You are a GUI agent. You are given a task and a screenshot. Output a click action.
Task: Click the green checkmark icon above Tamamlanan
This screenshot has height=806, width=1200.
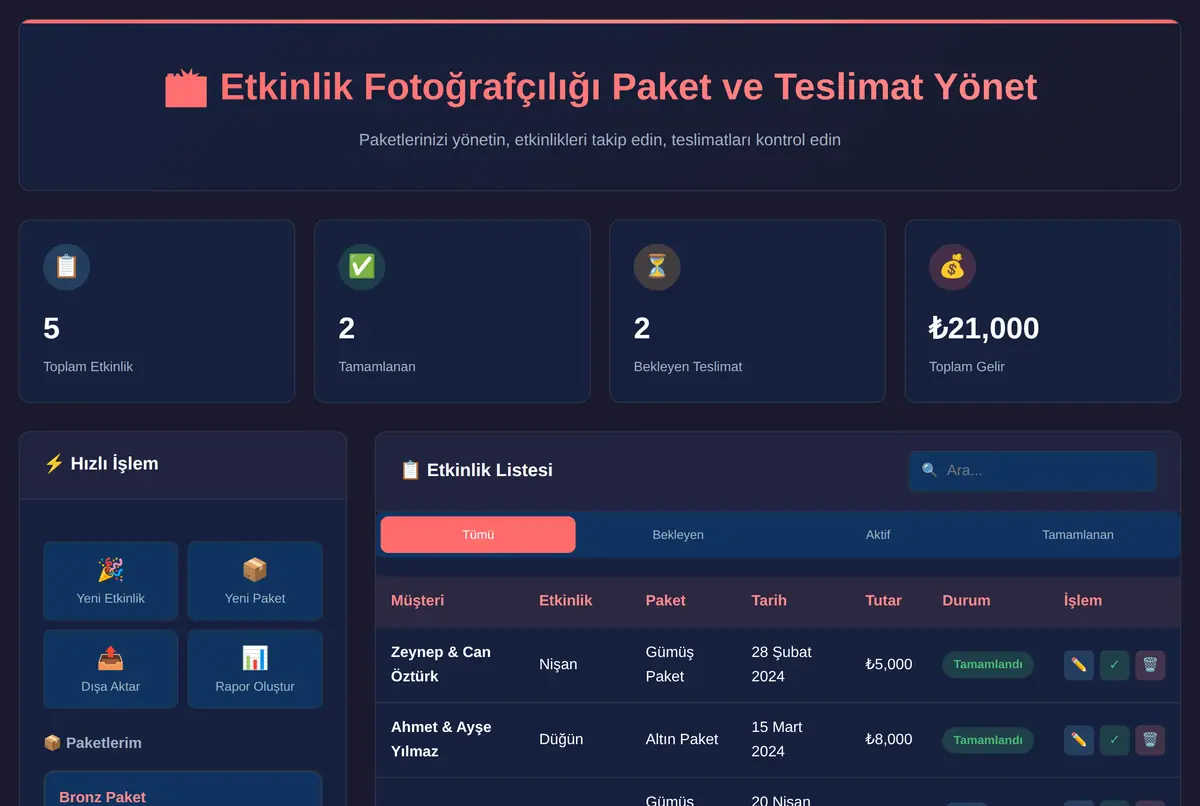(x=362, y=267)
